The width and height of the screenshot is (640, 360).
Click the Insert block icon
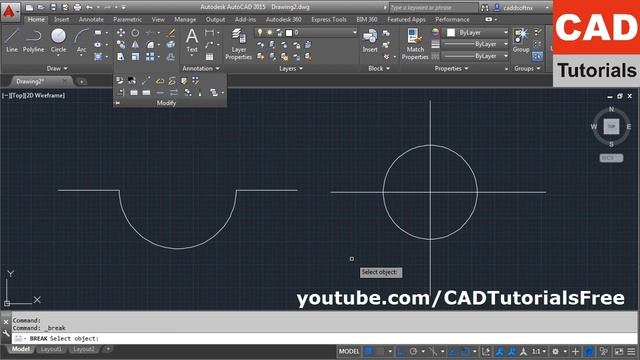(370, 40)
